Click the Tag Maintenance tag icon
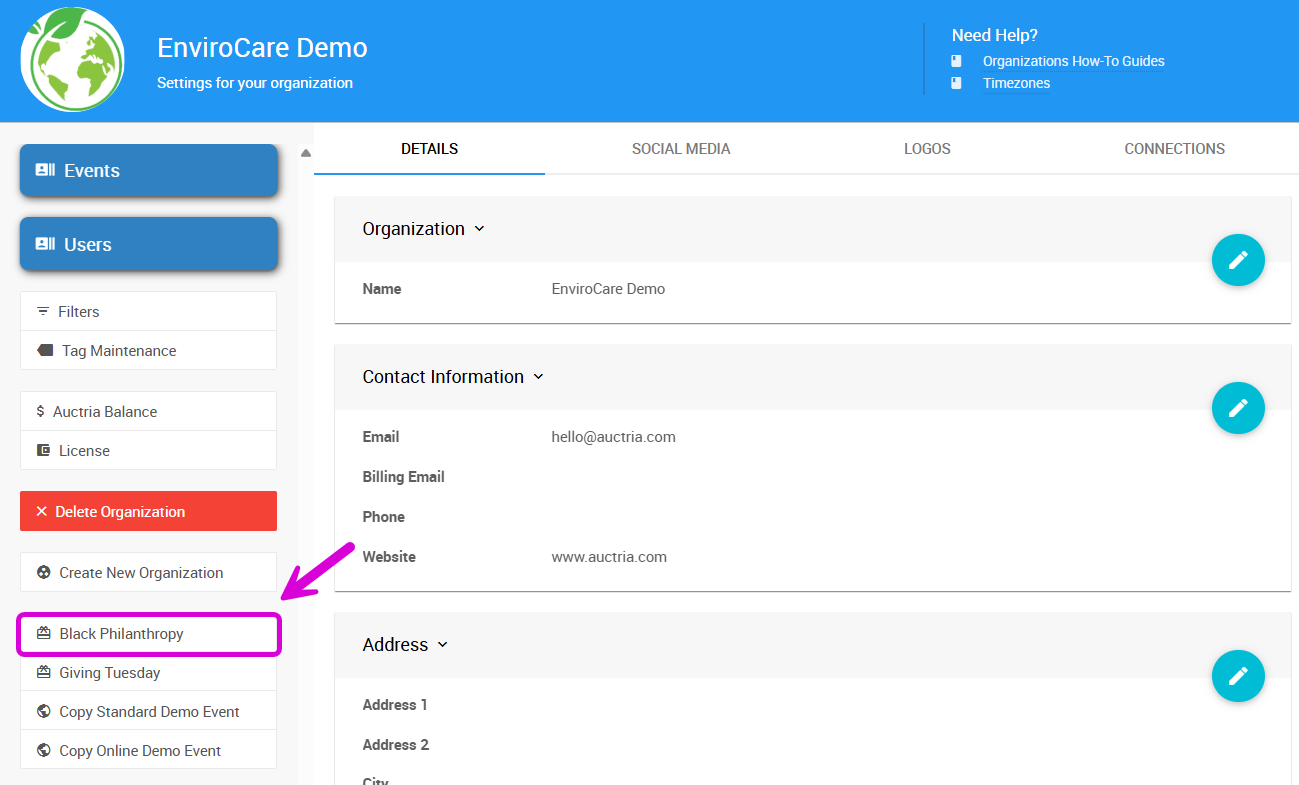 click(45, 351)
